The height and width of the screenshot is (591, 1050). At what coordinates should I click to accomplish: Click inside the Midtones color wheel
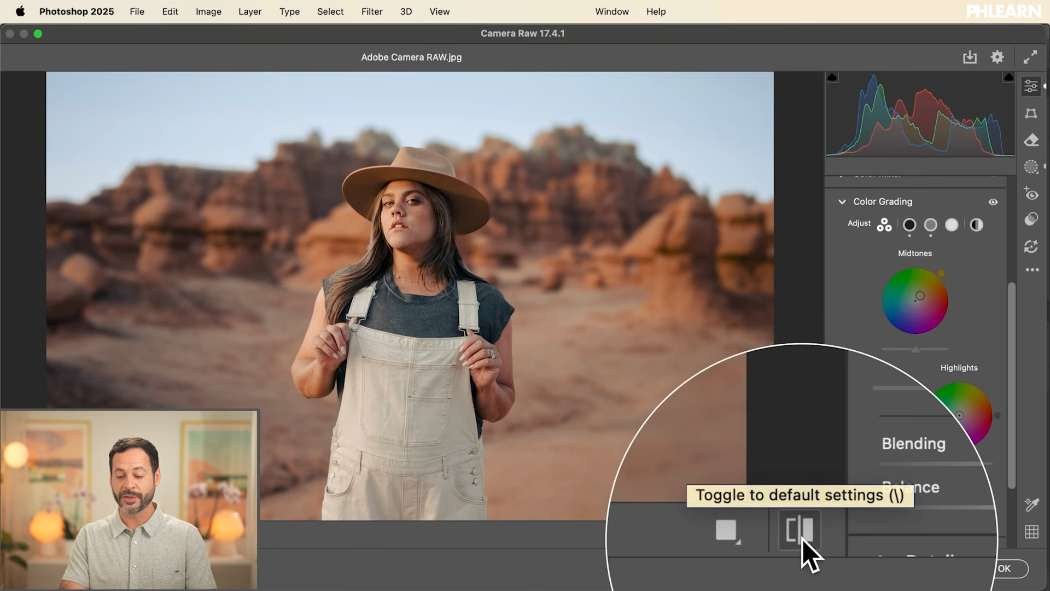915,301
